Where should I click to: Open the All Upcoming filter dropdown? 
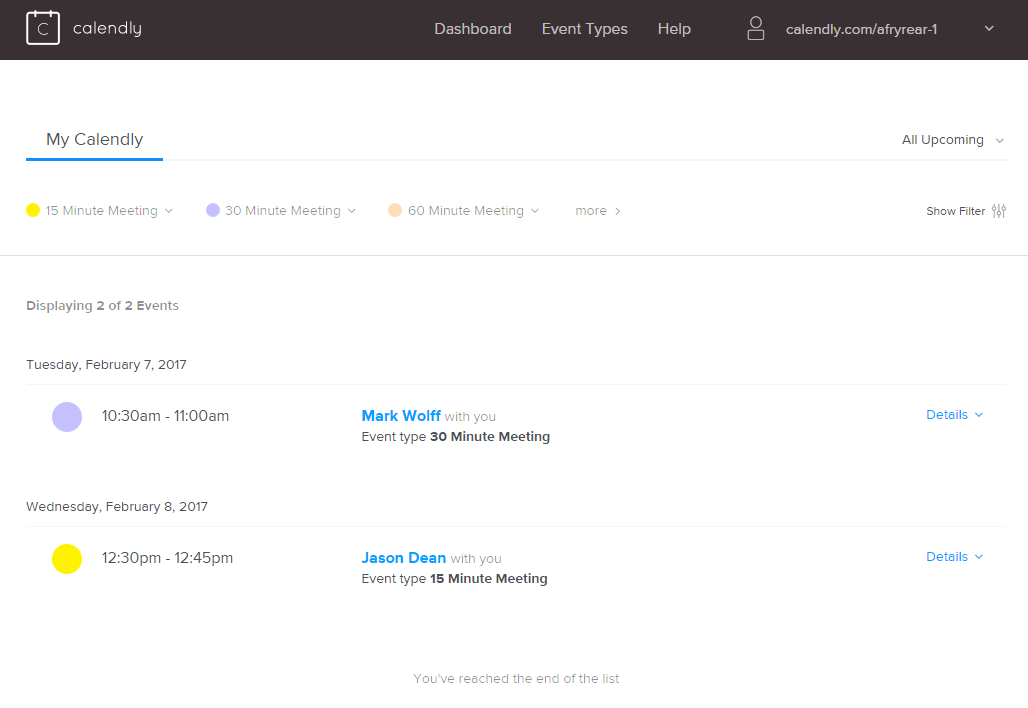pyautogui.click(x=953, y=140)
